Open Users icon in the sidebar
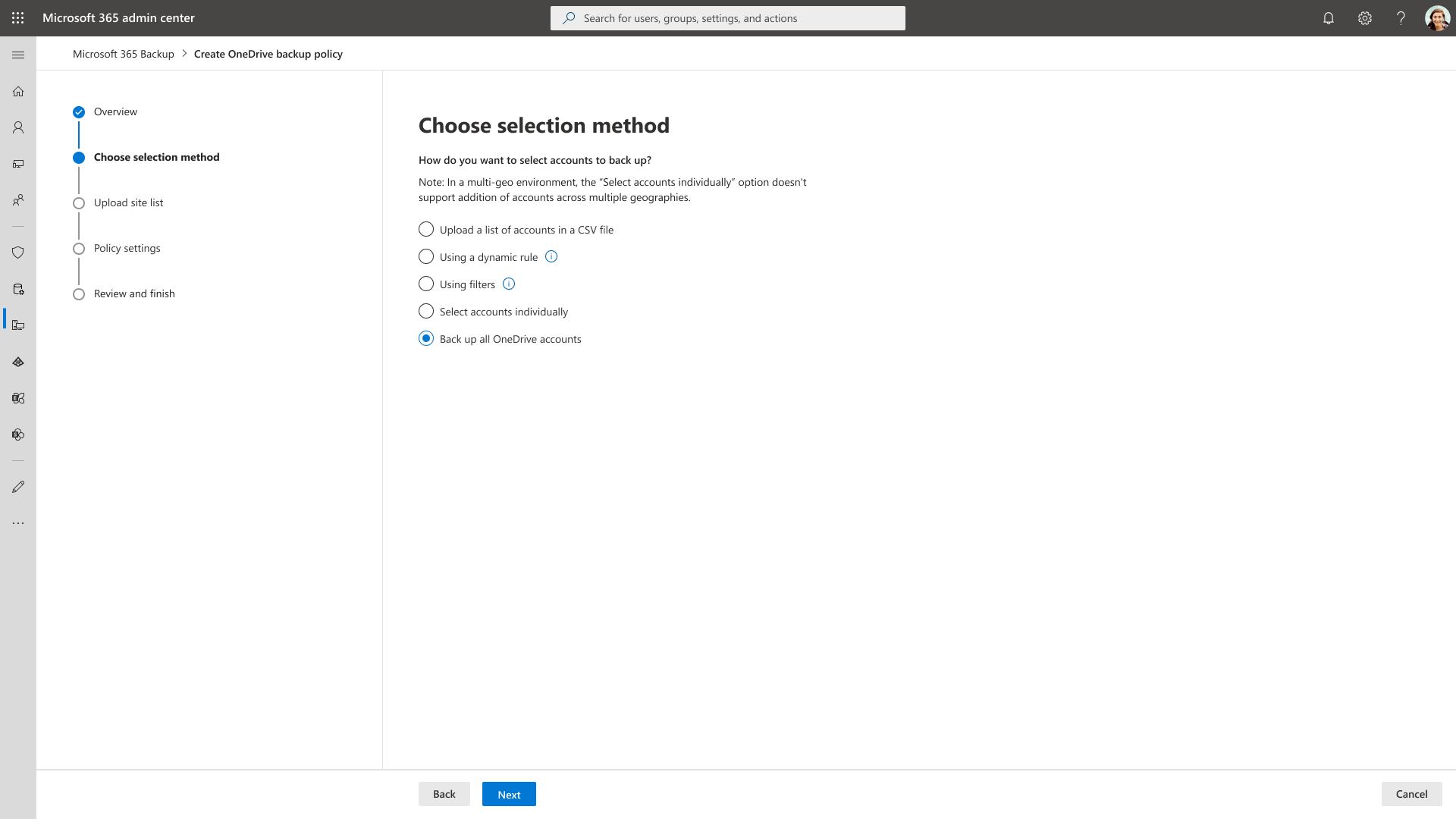Viewport: 1456px width, 819px height. coord(18,127)
